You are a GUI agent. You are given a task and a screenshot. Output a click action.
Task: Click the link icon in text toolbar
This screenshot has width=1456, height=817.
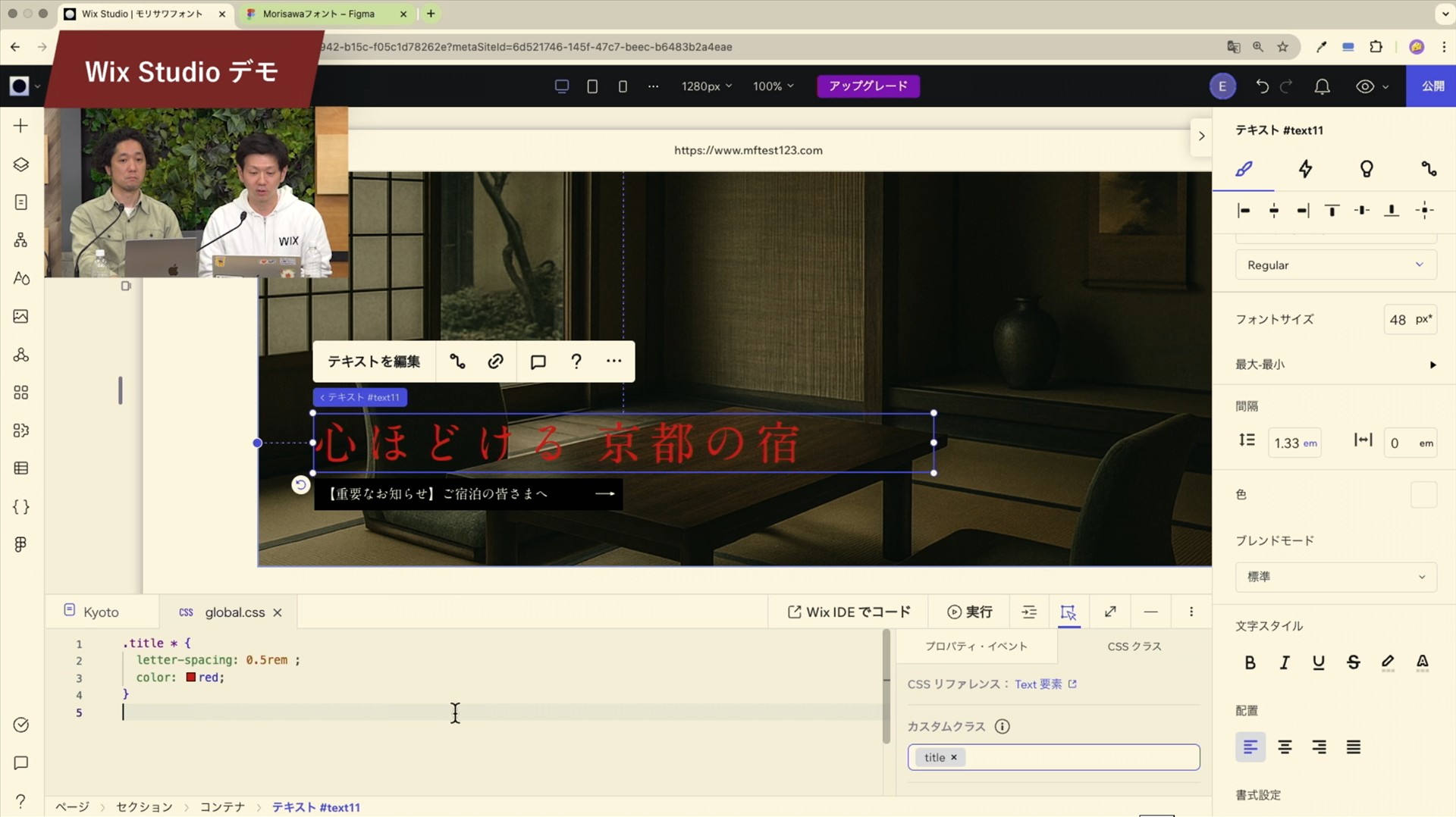point(495,362)
